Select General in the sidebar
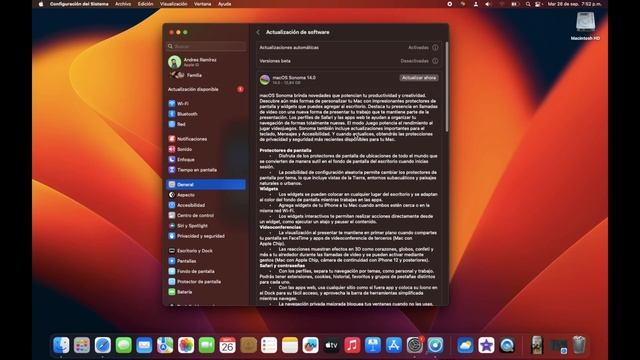 [x=206, y=184]
